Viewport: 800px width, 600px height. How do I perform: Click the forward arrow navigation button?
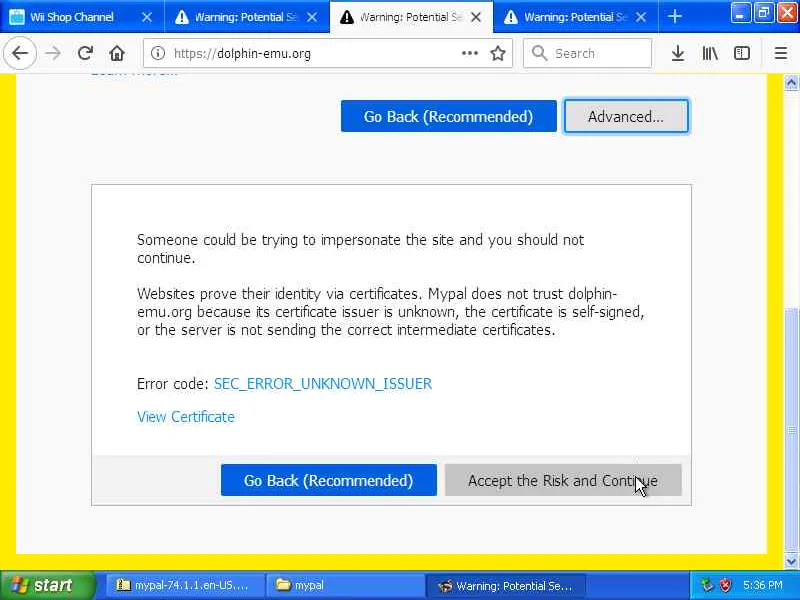(x=53, y=53)
